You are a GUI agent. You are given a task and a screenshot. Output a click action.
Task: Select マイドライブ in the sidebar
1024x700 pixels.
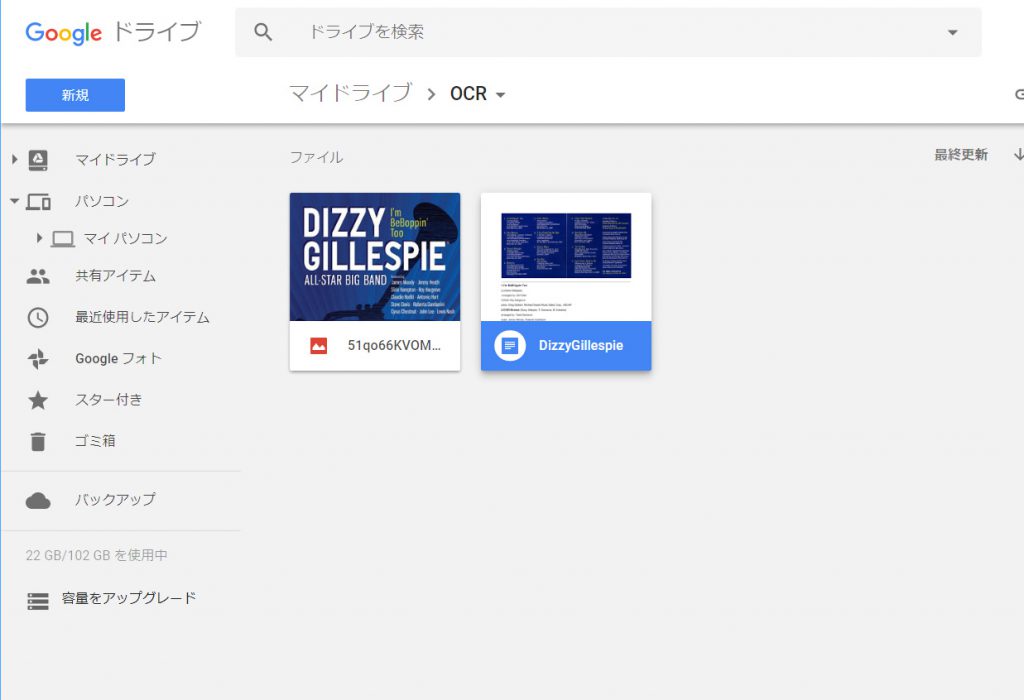coord(116,159)
